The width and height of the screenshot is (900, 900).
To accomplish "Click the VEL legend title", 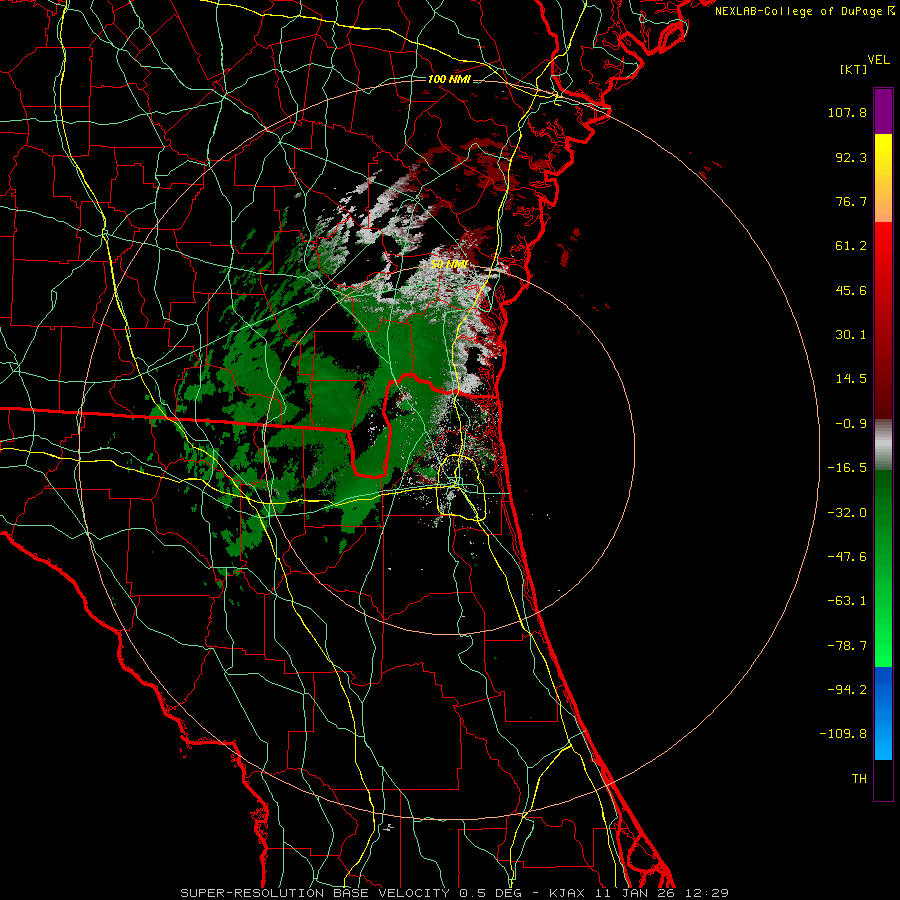I will coord(879,60).
